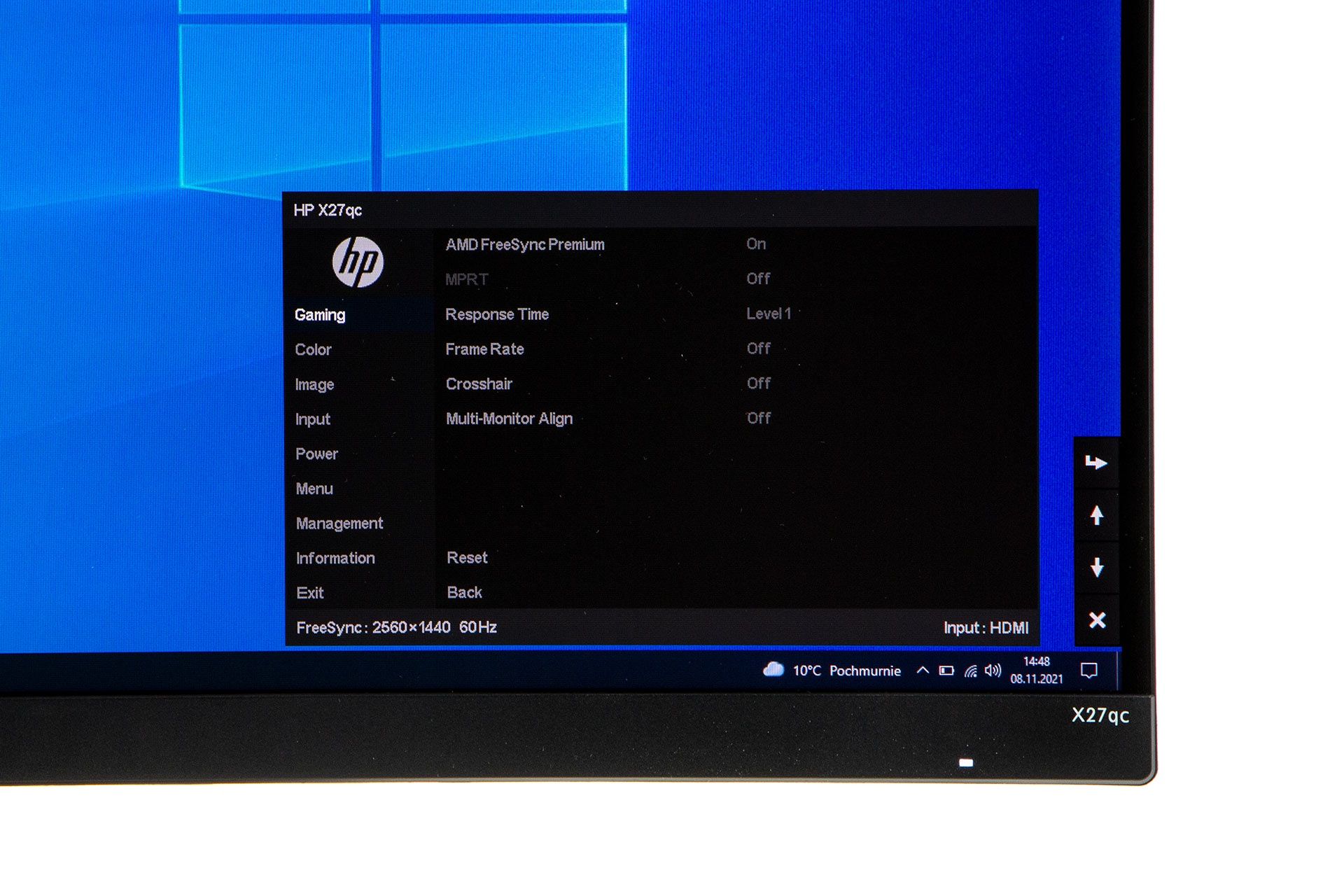Open the notification center icon
The height and width of the screenshot is (896, 1344).
click(x=1088, y=671)
